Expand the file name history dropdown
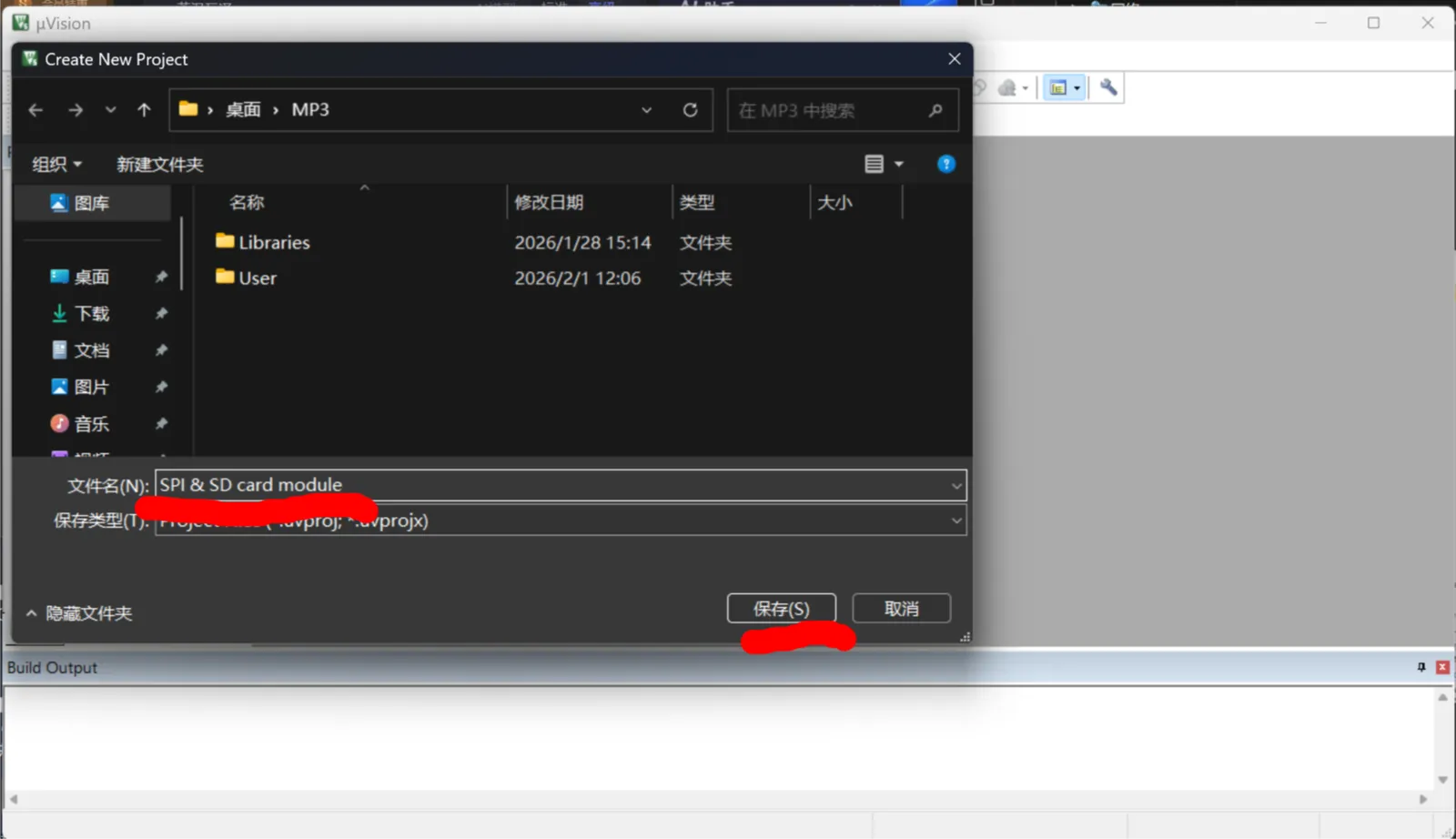1456x839 pixels. (956, 485)
